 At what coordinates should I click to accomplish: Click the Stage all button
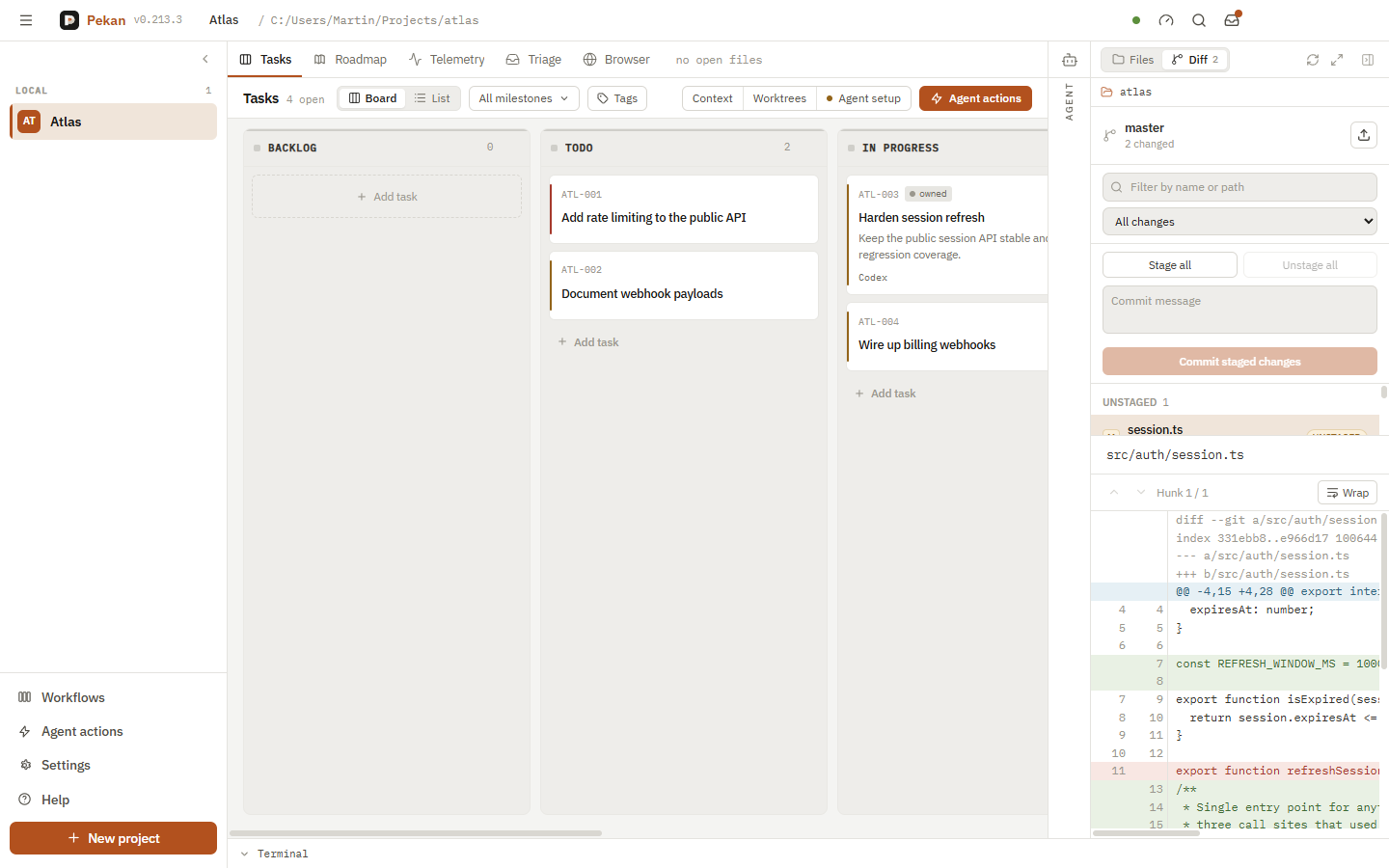1170,265
